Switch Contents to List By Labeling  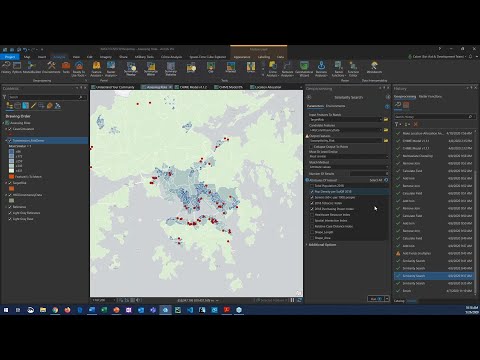tap(49, 106)
